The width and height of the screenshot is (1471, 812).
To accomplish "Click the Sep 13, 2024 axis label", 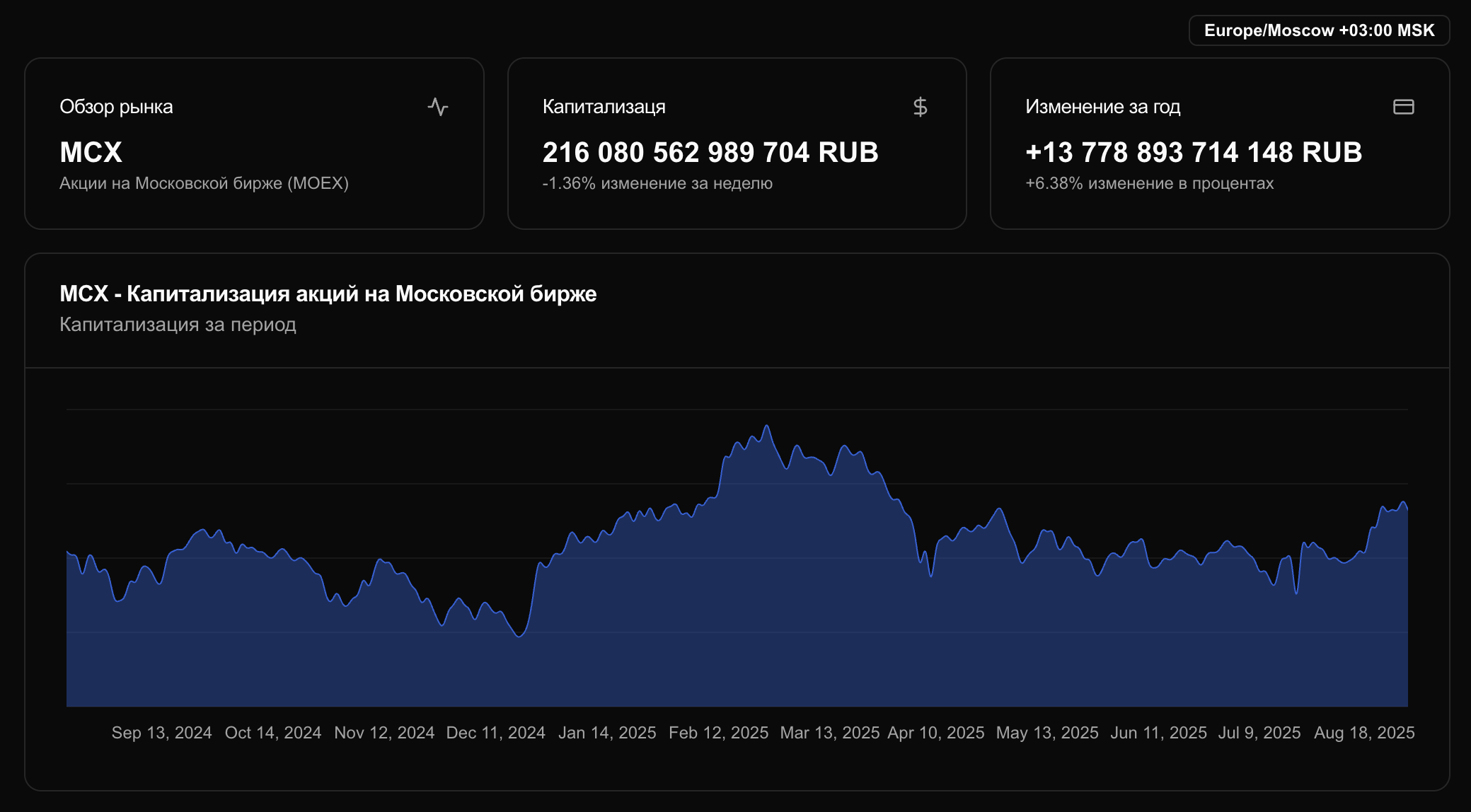I will point(161,733).
